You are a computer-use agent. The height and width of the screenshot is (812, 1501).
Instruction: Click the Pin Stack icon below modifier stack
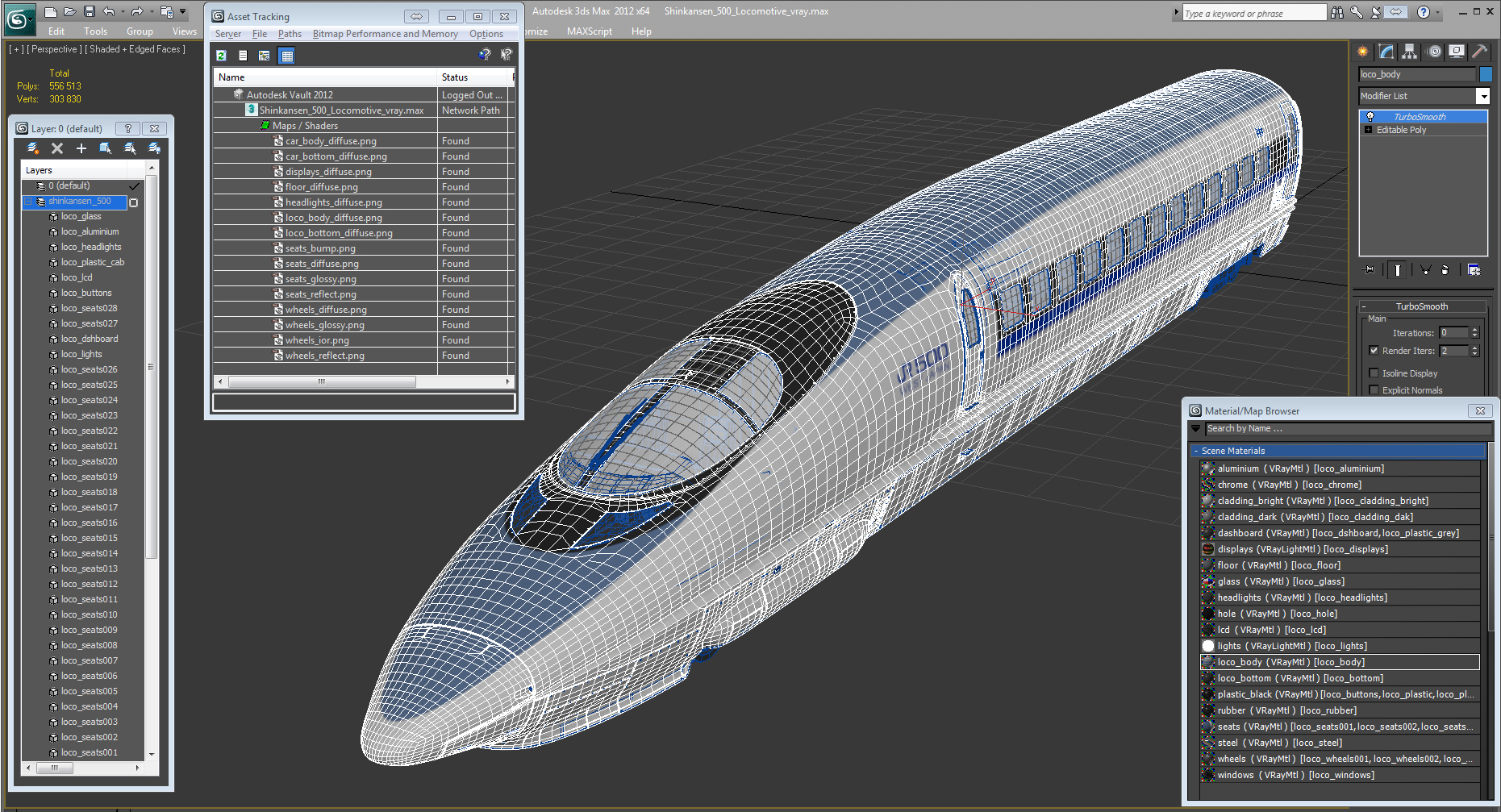[1370, 270]
